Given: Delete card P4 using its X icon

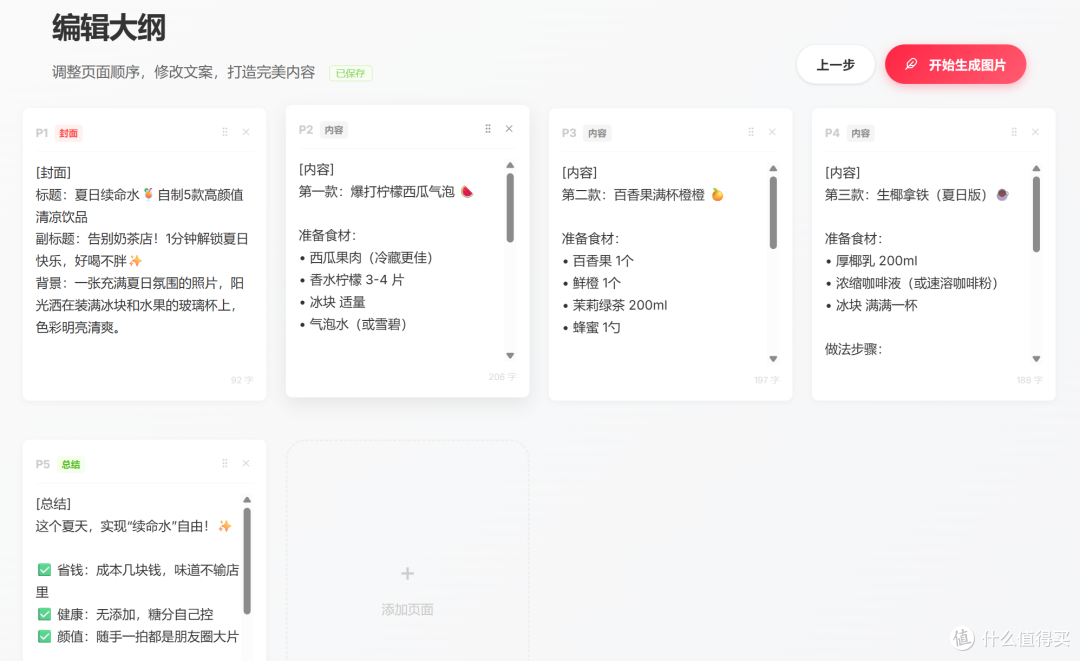Looking at the screenshot, I should [x=1035, y=132].
